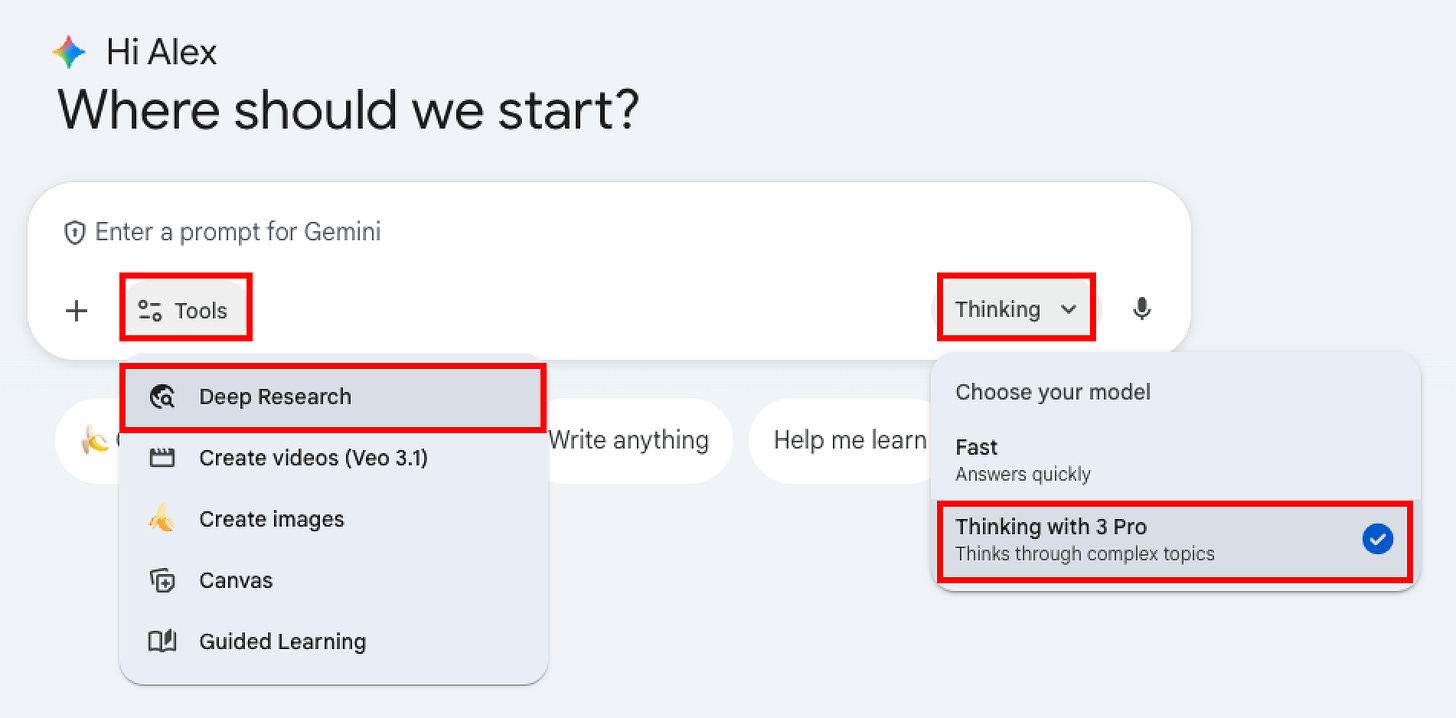Select Thinking with 3 Pro model
The width and height of the screenshot is (1456, 718).
(x=1175, y=540)
